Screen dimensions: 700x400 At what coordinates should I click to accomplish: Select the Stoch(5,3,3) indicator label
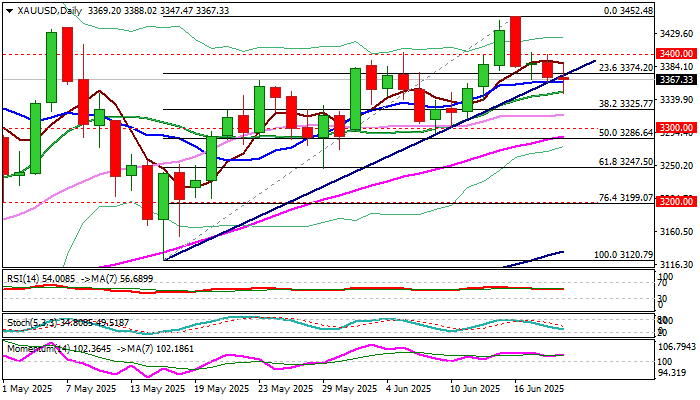point(31,322)
